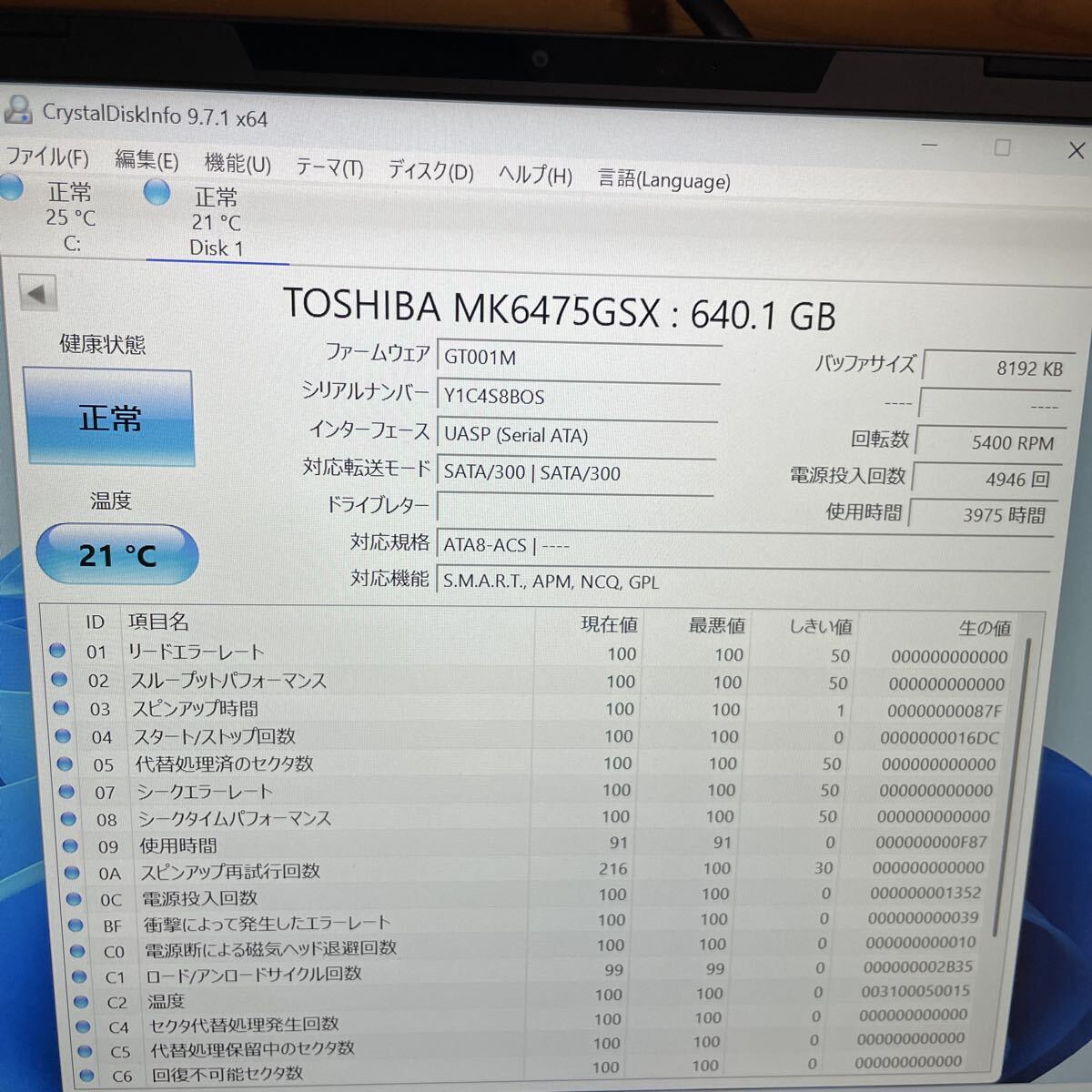Open the 言語(Language) menu
The image size is (1092, 1092).
(x=663, y=179)
